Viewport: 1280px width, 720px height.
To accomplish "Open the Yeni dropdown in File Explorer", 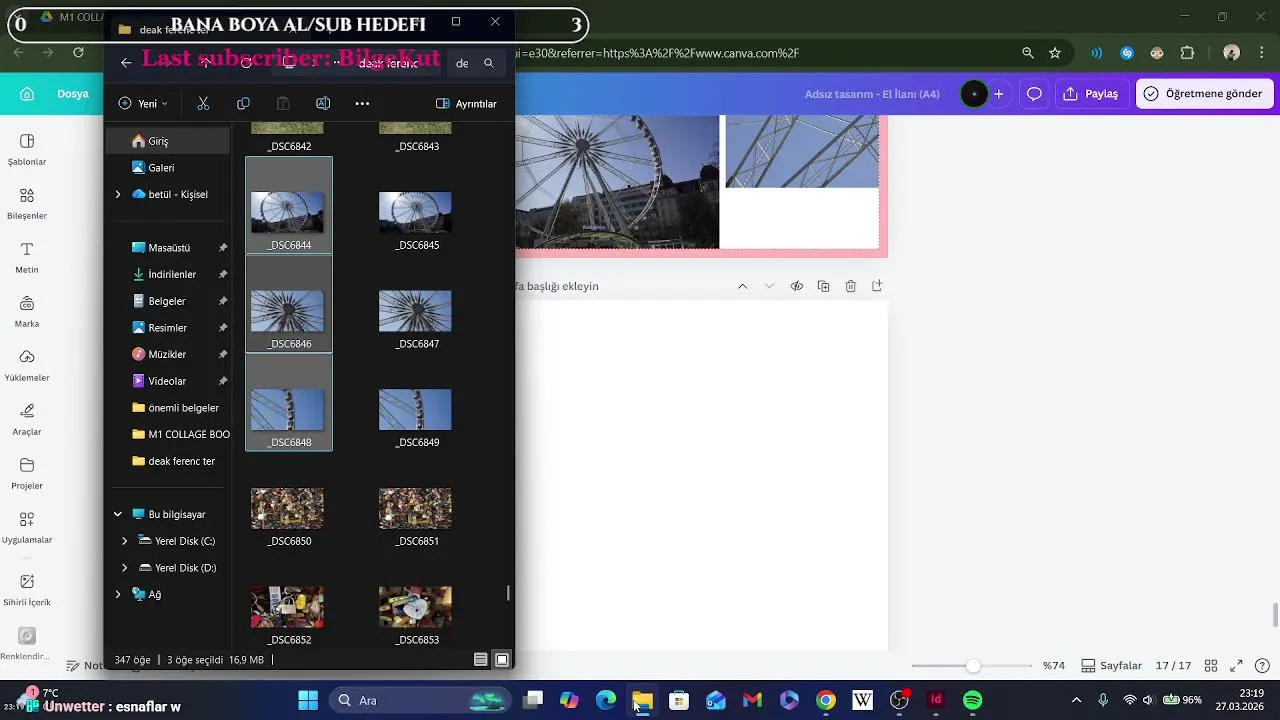I will (x=142, y=103).
